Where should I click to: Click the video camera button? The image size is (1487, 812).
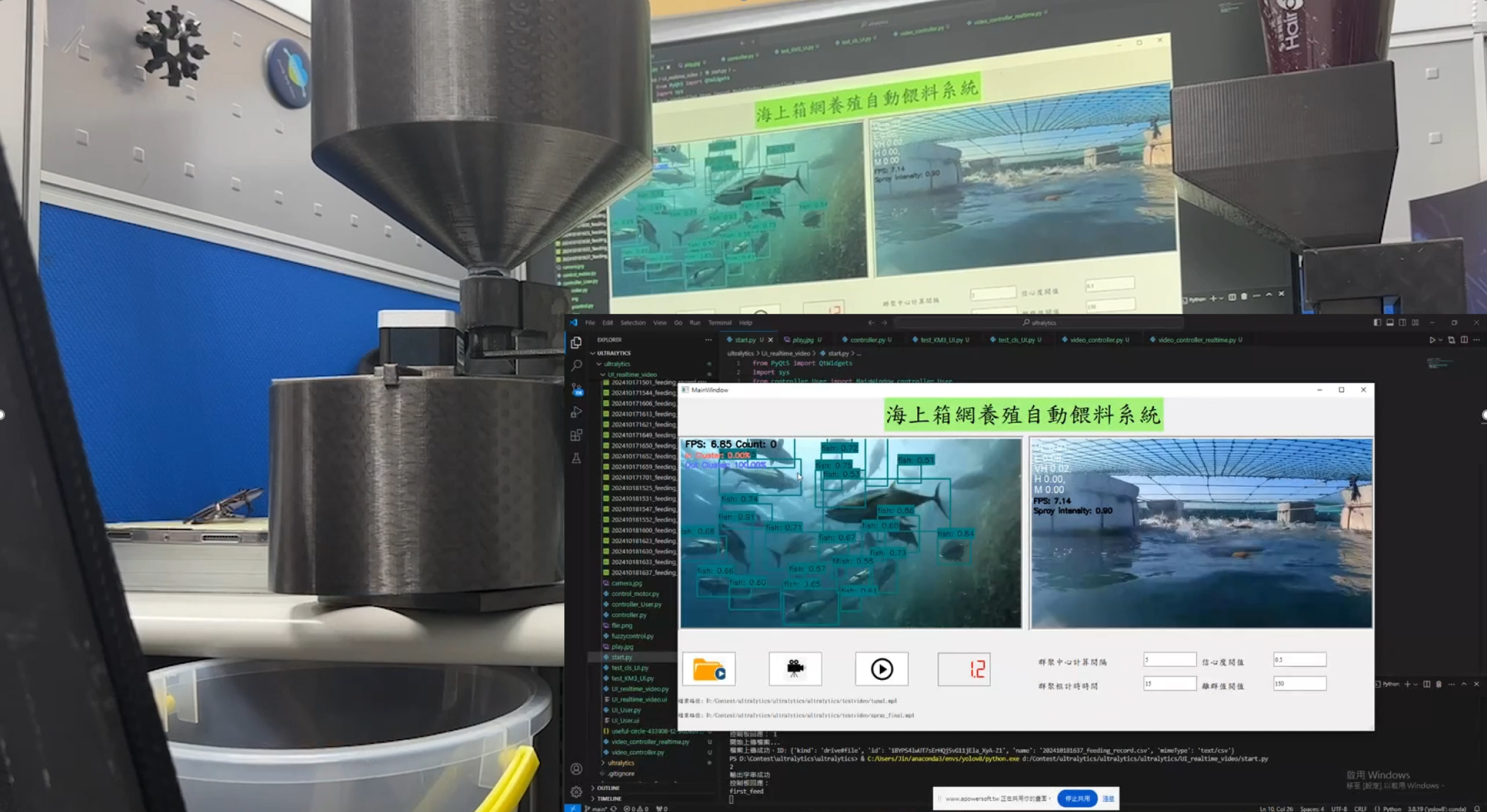coord(795,669)
